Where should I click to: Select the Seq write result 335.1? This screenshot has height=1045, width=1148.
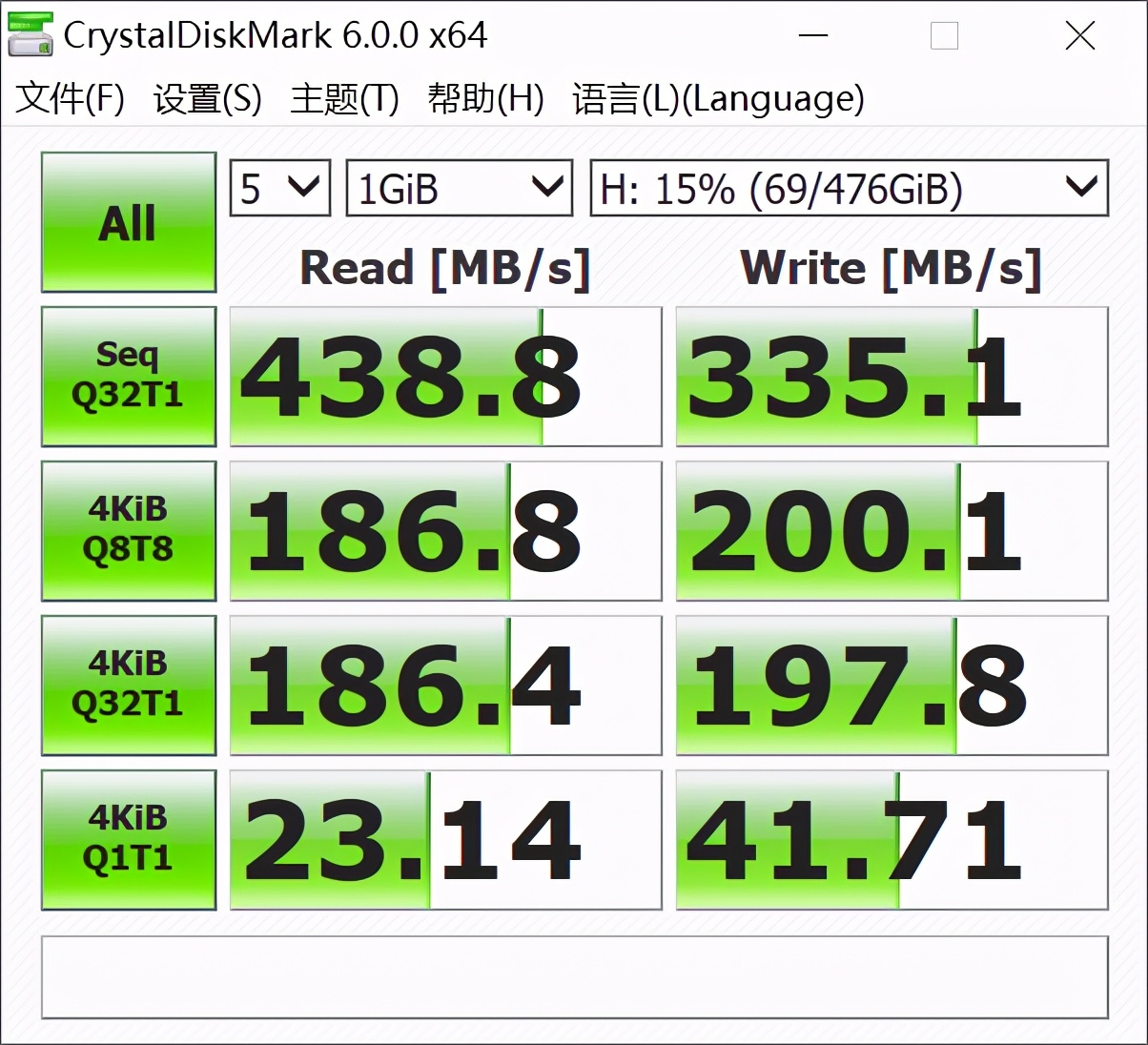(892, 377)
